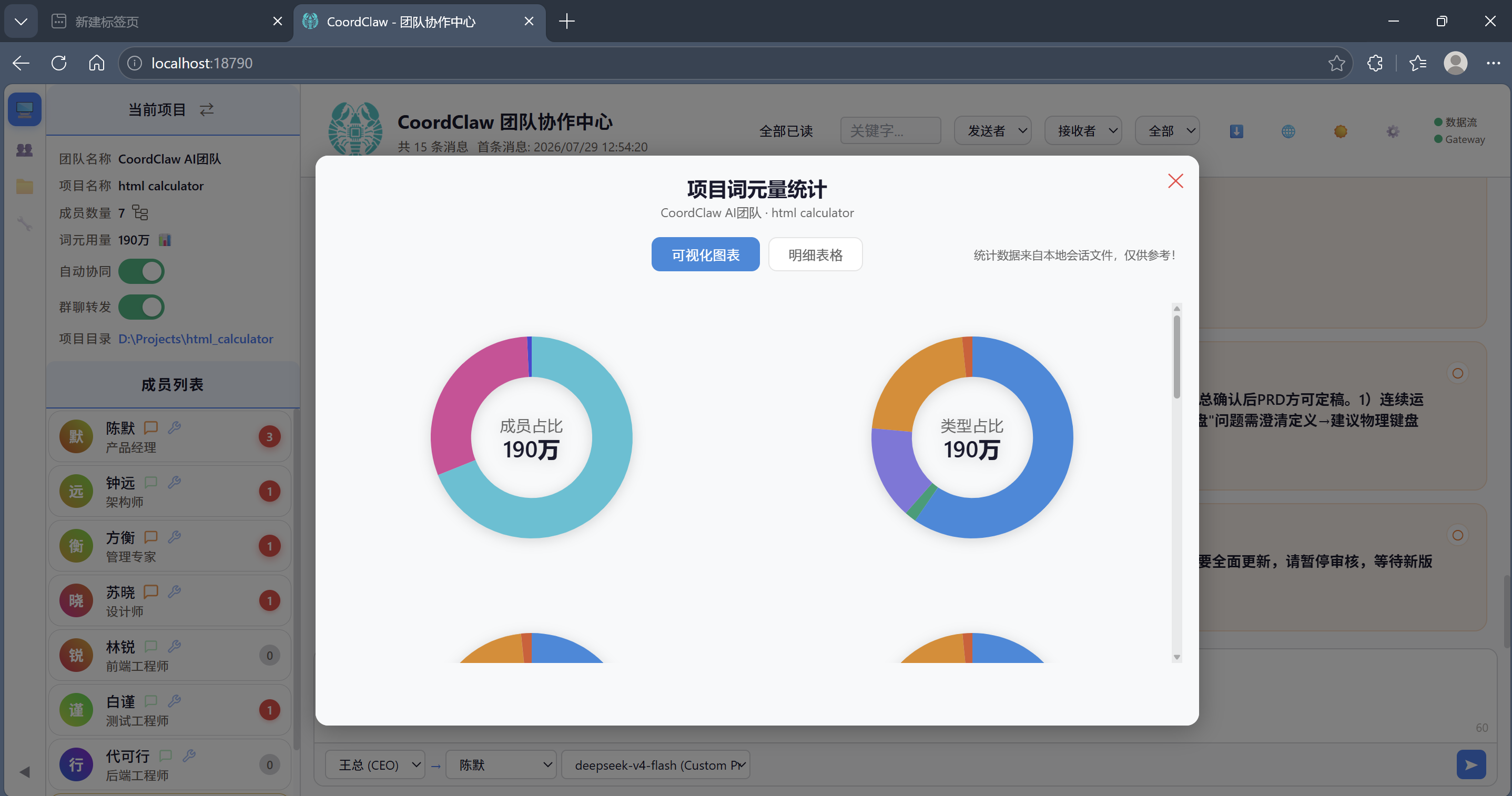
Task: Collapse the sidebar with the left triangle
Action: tap(25, 772)
